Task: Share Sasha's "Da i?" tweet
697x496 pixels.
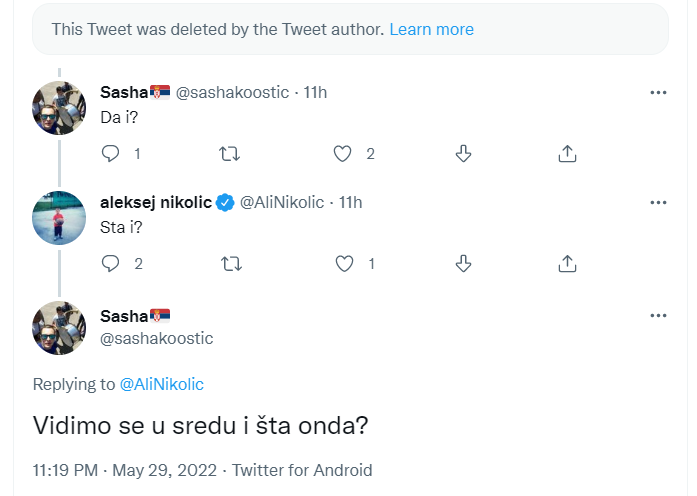Action: [x=566, y=153]
